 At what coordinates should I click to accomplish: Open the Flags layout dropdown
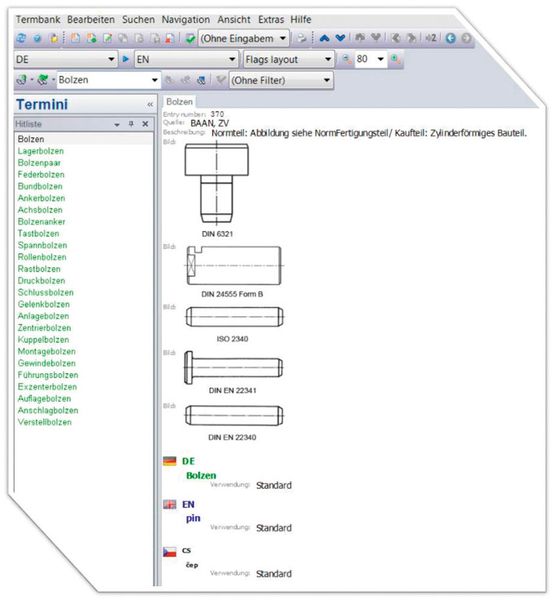point(289,59)
